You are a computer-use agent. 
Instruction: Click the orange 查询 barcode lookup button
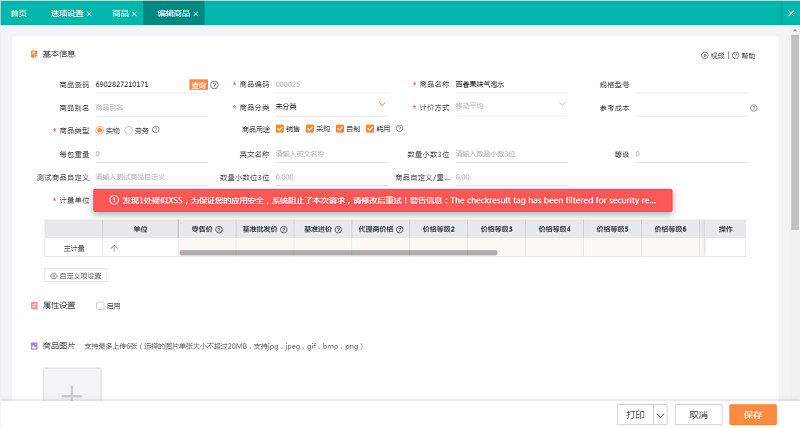tap(198, 85)
